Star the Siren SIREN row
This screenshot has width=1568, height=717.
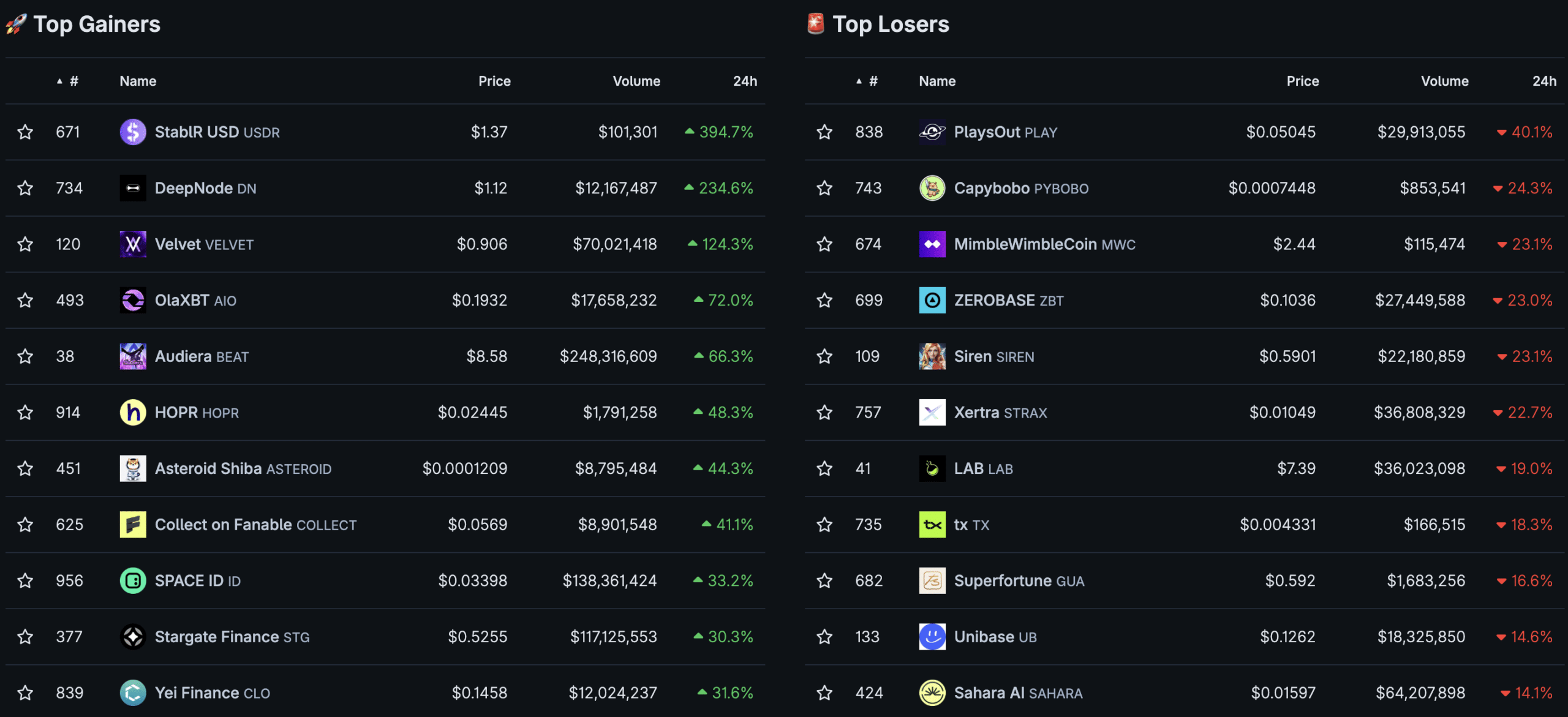[824, 356]
